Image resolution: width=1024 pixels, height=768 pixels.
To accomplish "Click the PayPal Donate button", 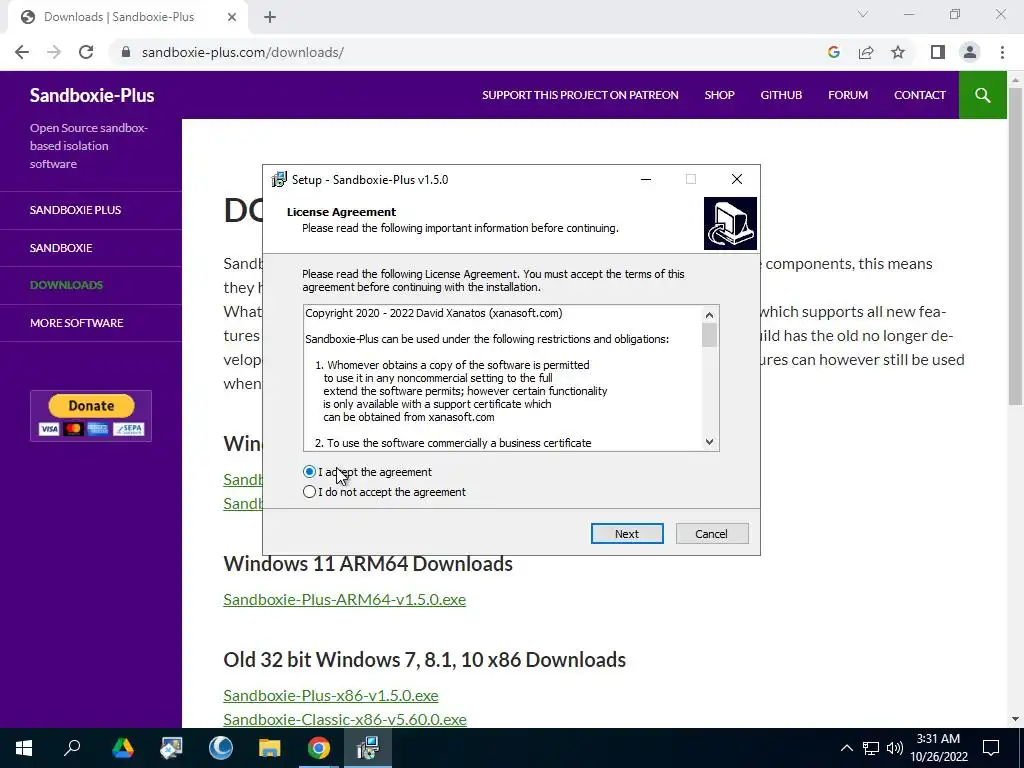I will [91, 415].
